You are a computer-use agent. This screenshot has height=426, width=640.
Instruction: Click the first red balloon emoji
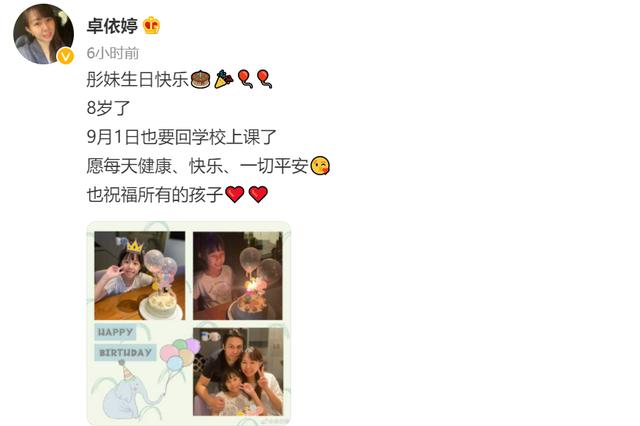(x=245, y=79)
